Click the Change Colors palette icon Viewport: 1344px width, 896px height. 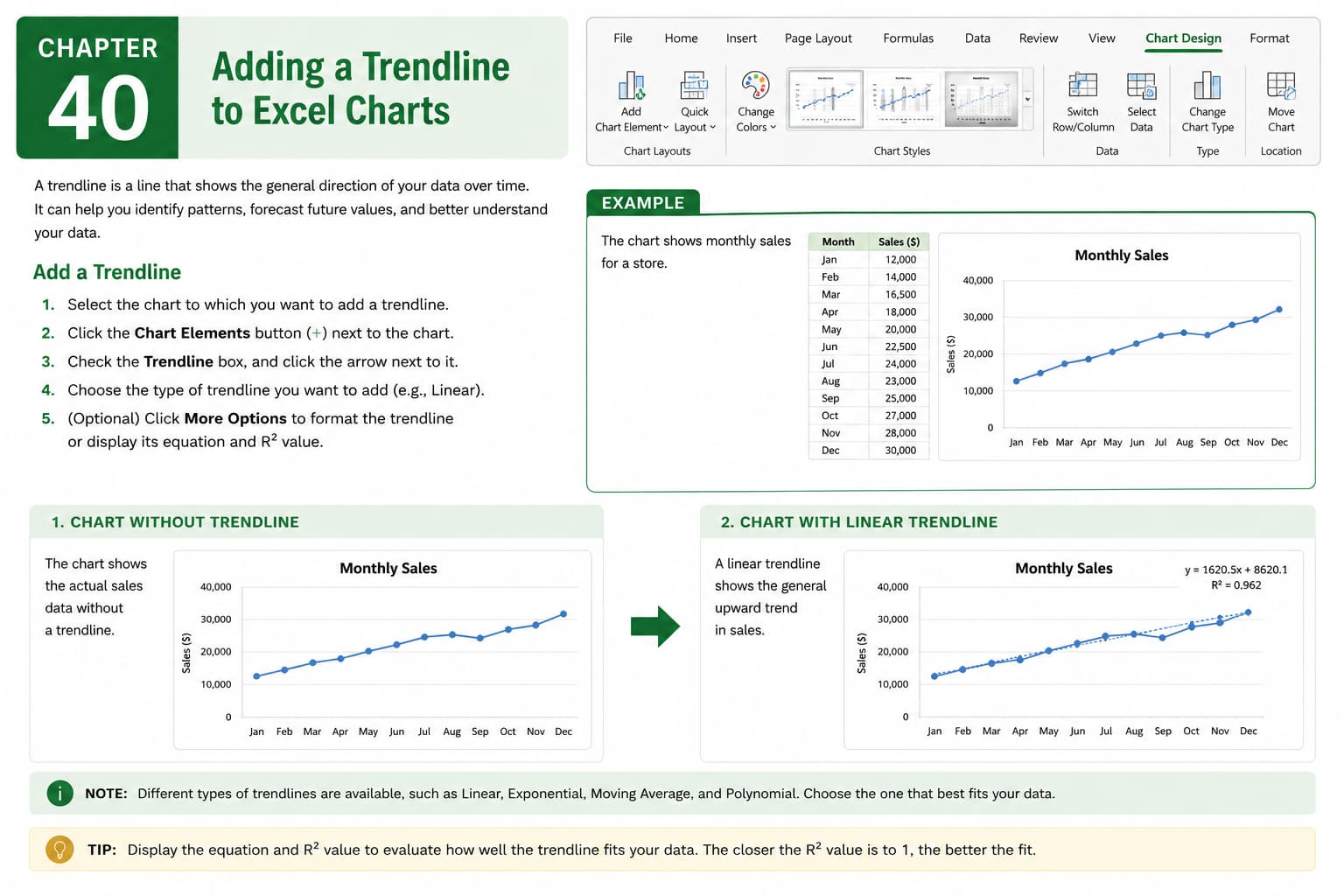pyautogui.click(x=755, y=86)
